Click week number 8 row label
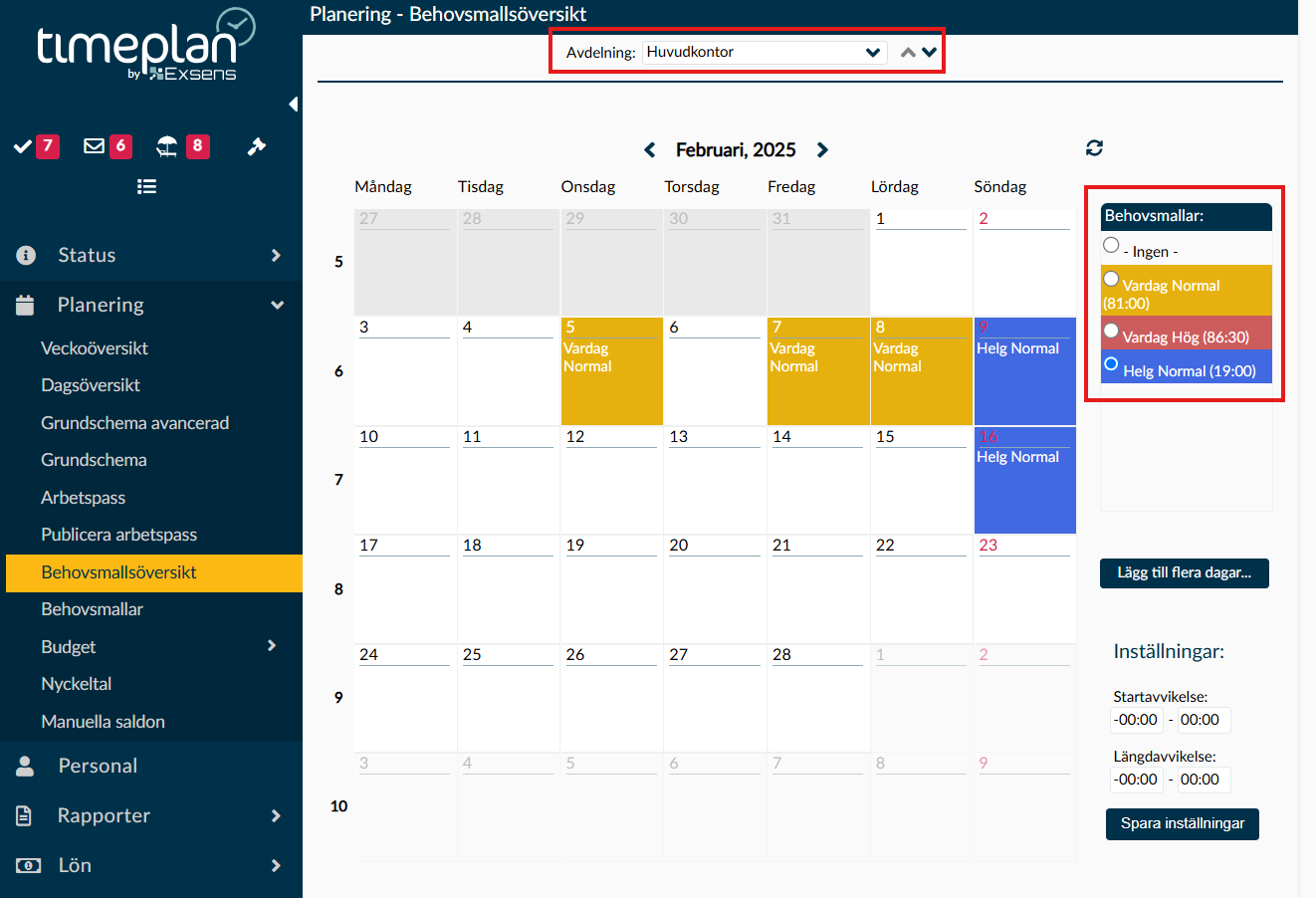The height and width of the screenshot is (898, 1316). (338, 589)
